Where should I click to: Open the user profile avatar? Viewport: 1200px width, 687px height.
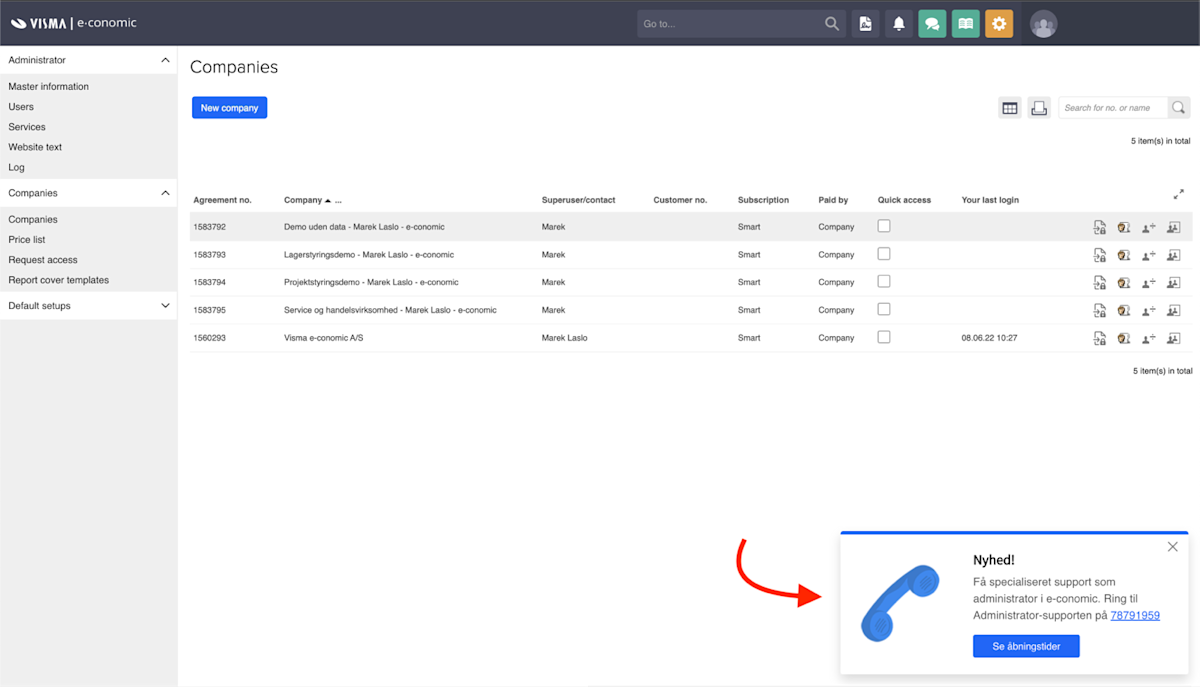point(1043,24)
